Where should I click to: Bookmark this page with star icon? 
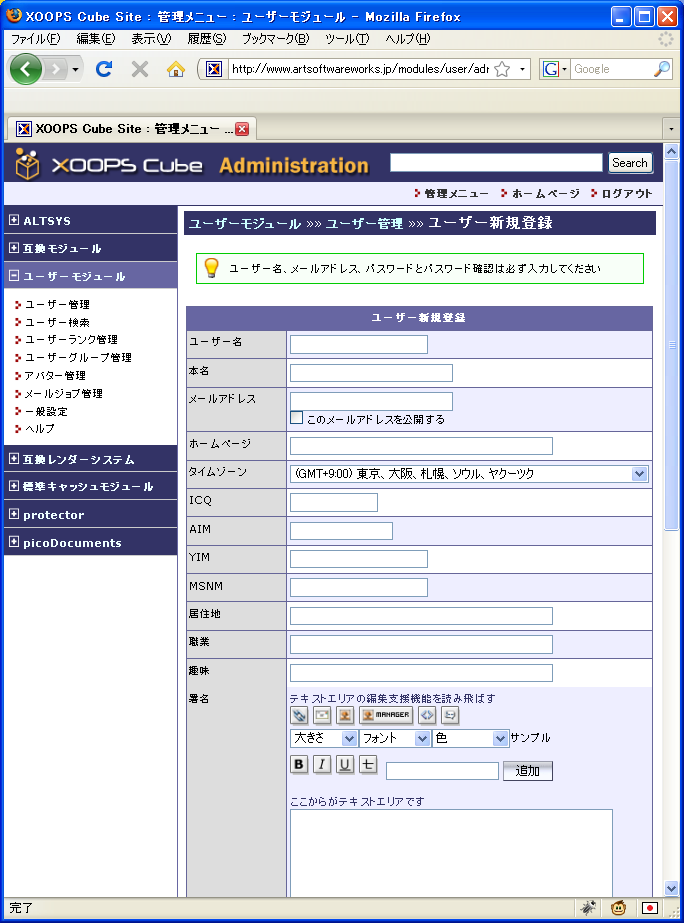pos(502,69)
